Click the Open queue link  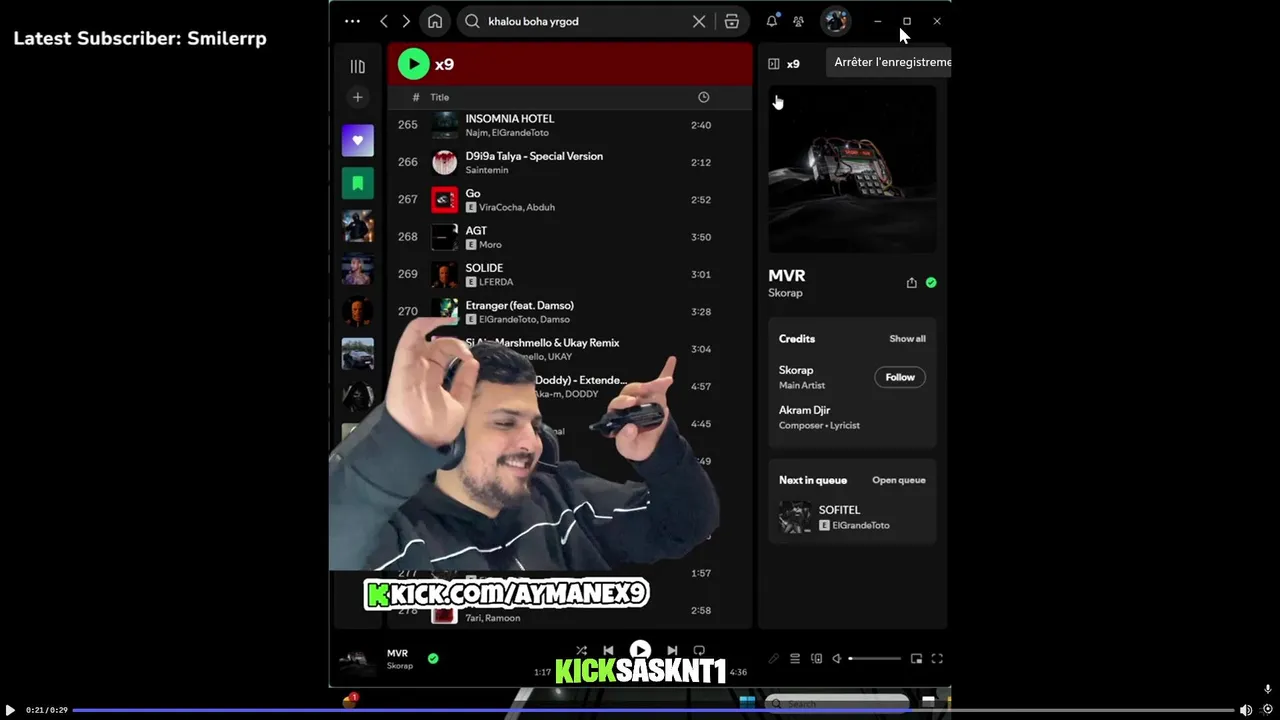[899, 480]
